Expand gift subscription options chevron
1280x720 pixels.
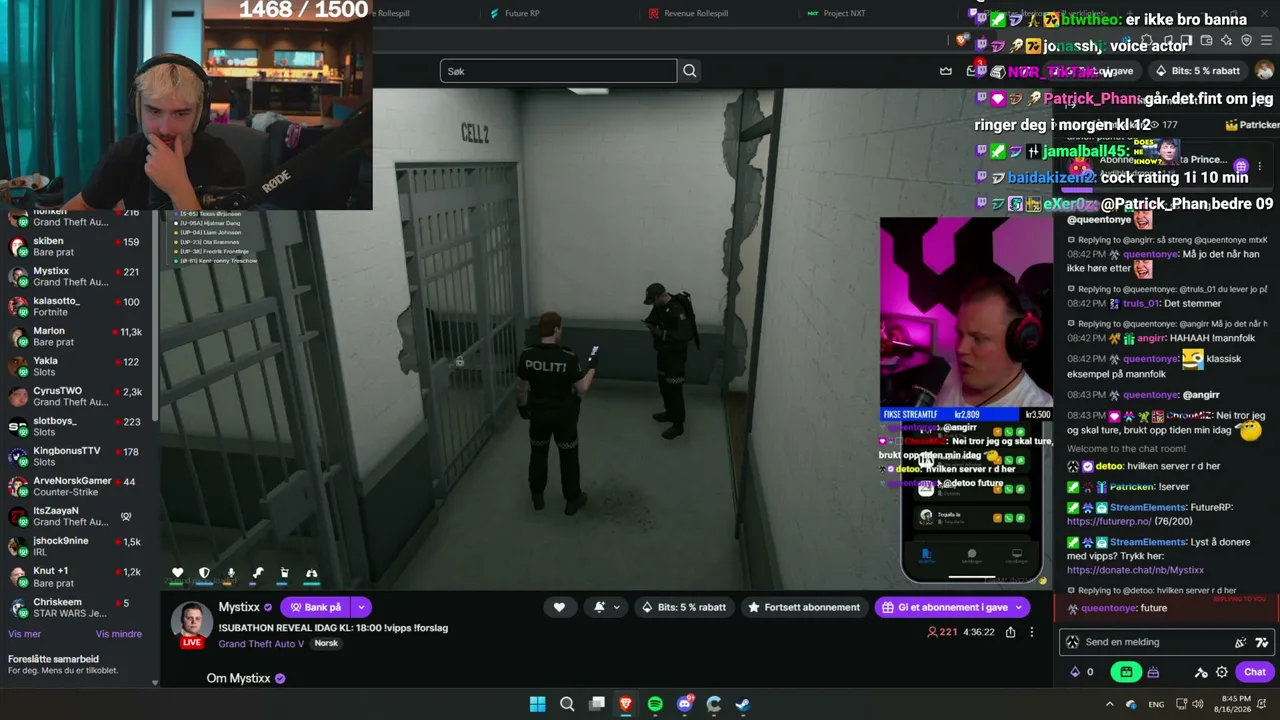tap(1019, 607)
